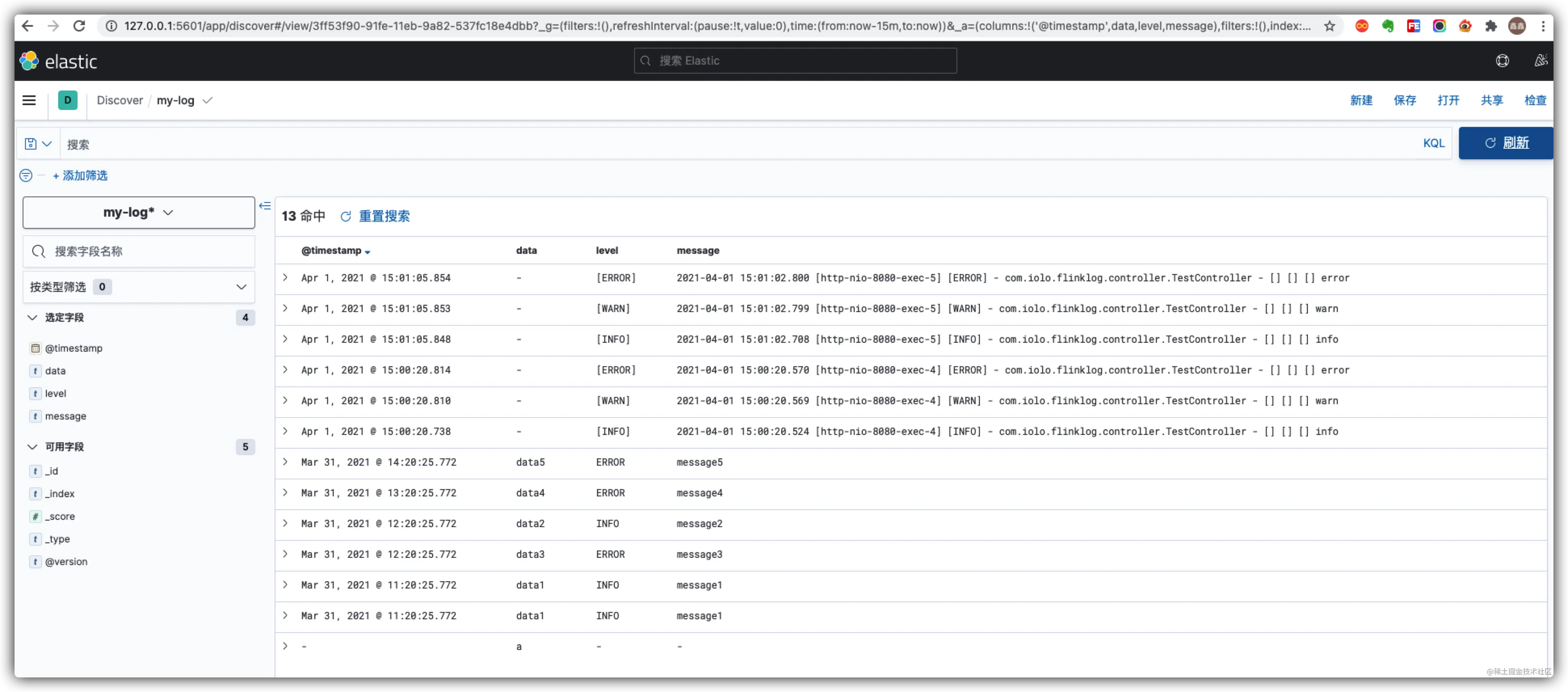
Task: Open the my-log* index pattern dropdown
Action: [x=139, y=213]
